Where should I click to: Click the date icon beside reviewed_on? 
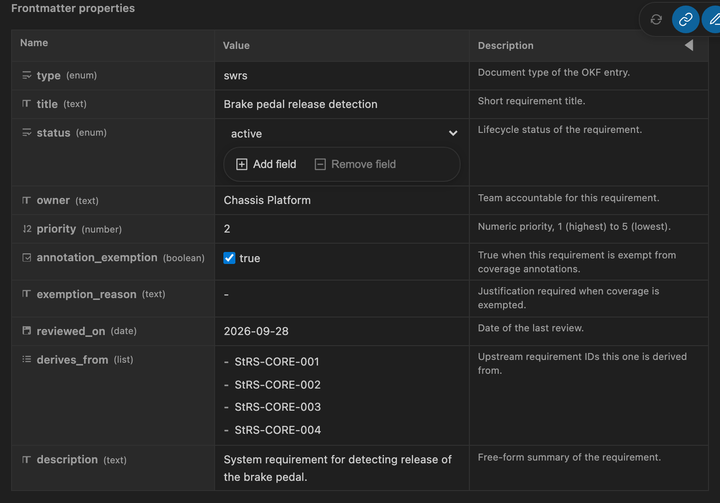(27, 331)
